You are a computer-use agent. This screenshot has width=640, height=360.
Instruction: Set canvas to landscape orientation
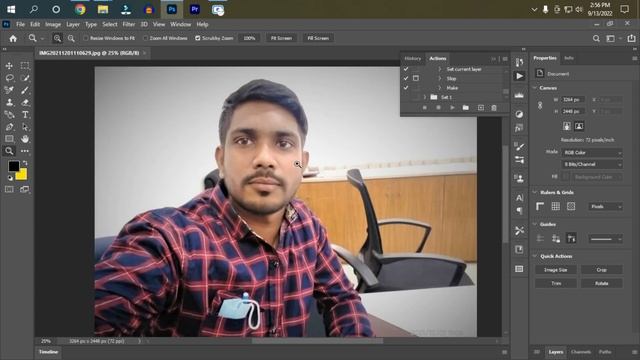click(x=579, y=126)
